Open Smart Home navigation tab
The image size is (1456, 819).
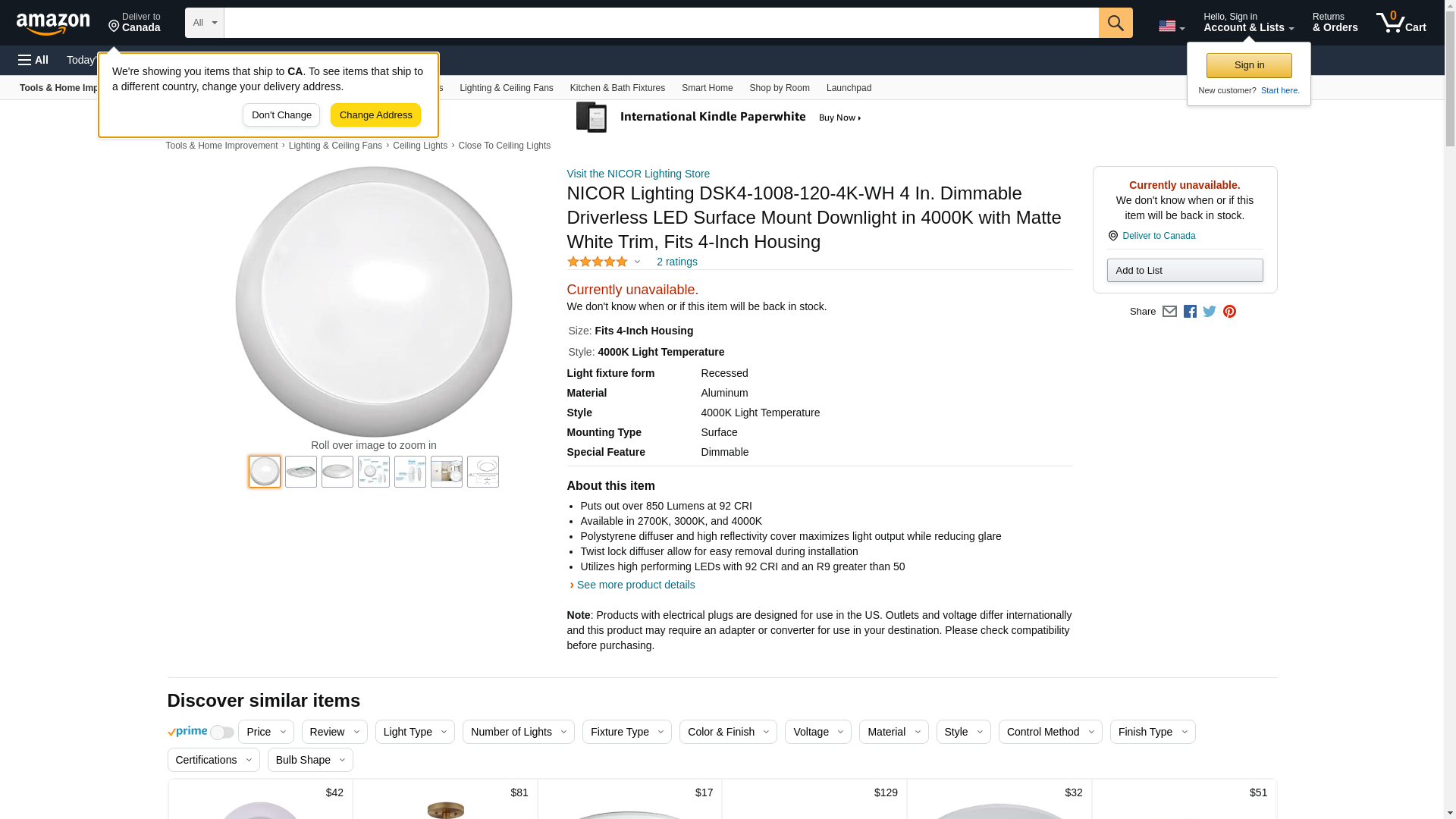(707, 88)
